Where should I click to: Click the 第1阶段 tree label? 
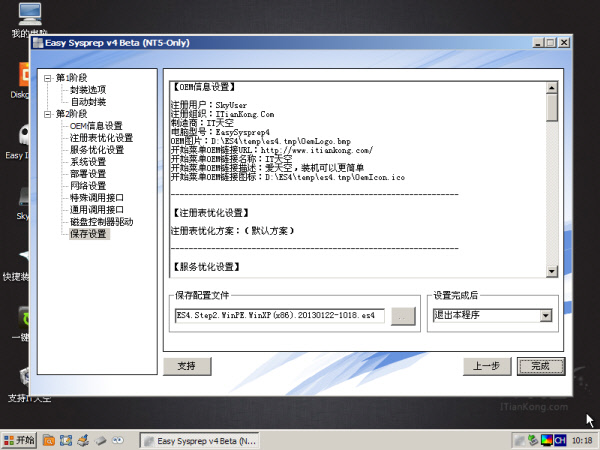(72, 78)
